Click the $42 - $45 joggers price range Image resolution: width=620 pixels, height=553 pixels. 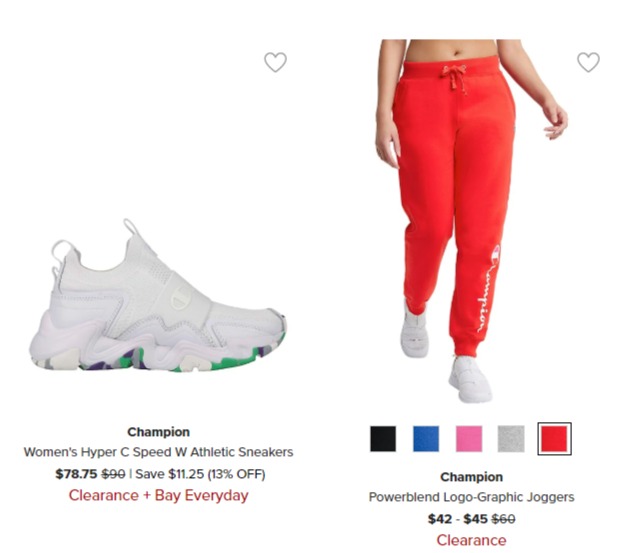pyautogui.click(x=457, y=519)
